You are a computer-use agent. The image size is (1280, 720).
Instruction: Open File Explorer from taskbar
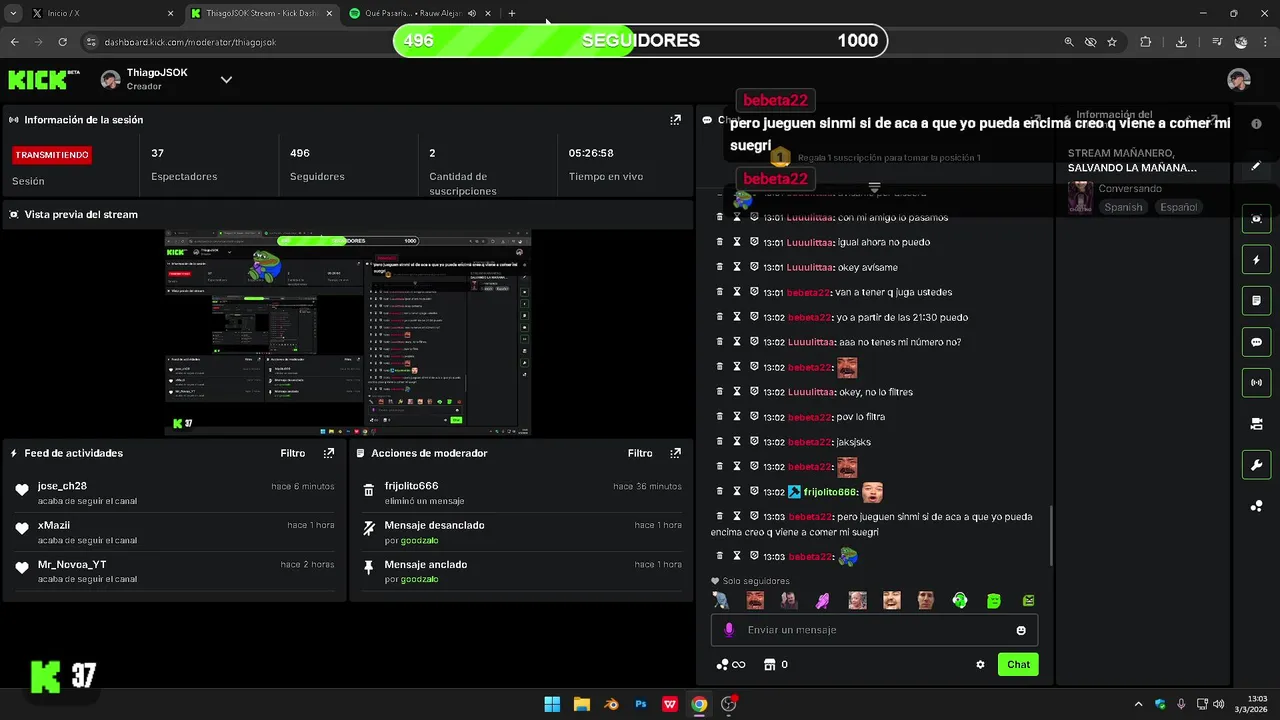tap(581, 704)
